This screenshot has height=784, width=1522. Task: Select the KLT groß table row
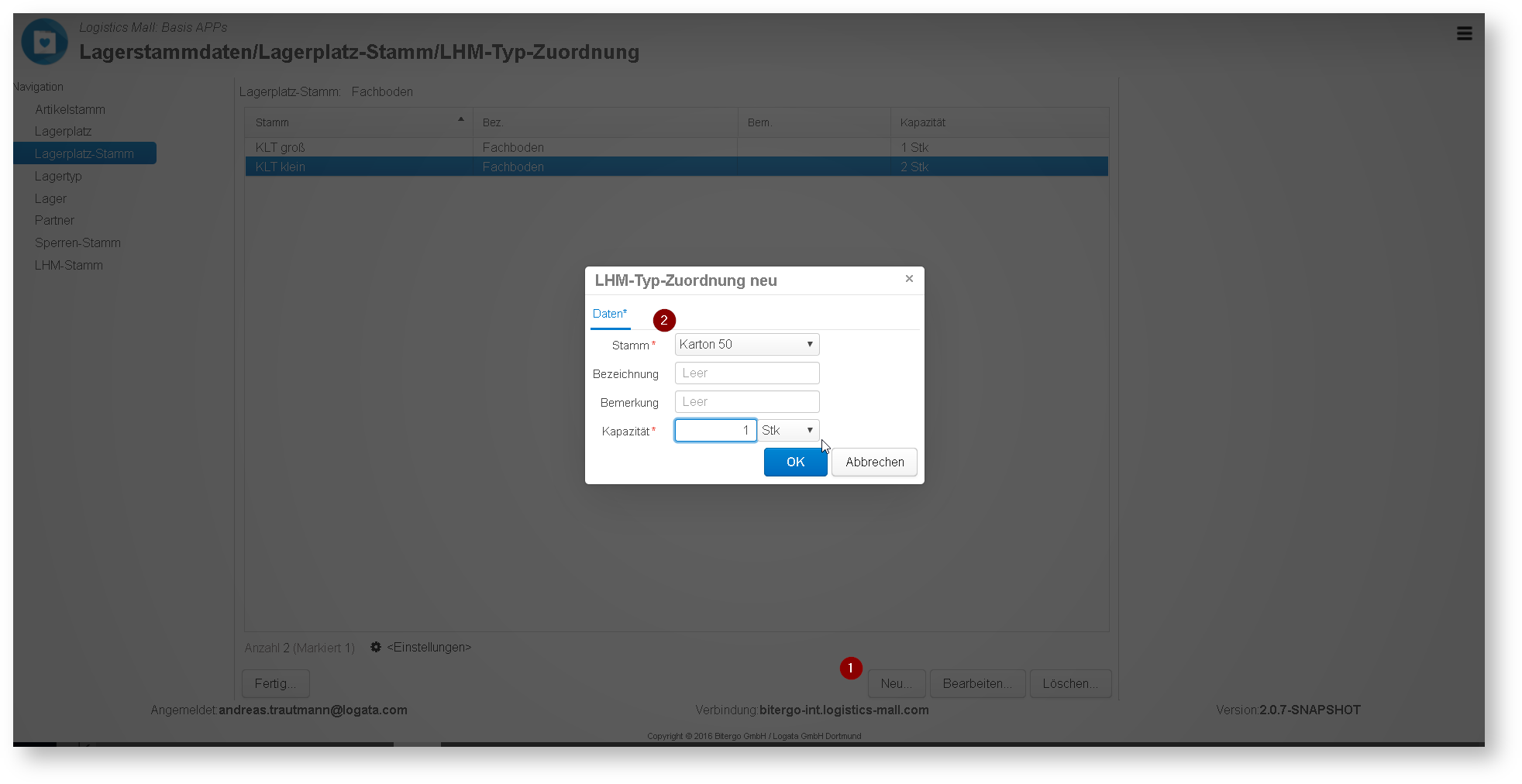(677, 147)
